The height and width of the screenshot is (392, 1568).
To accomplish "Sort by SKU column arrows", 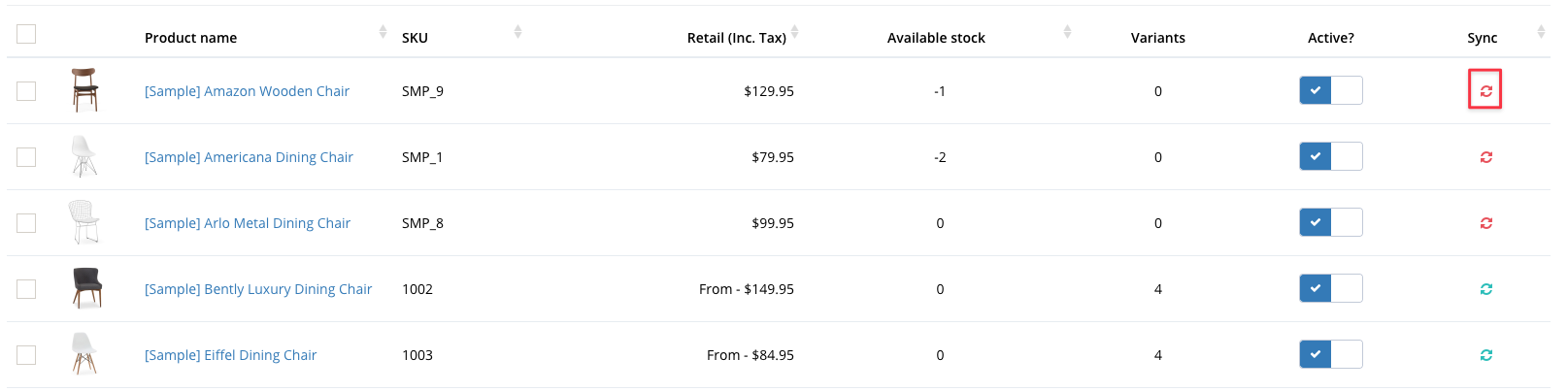I will pos(517,32).
